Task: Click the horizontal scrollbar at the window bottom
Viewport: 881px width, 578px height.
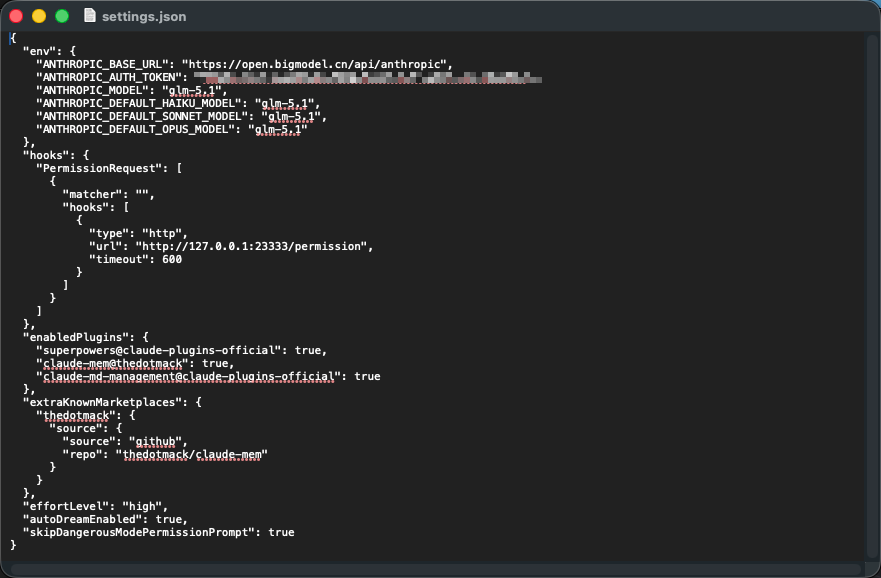Action: [x=440, y=570]
